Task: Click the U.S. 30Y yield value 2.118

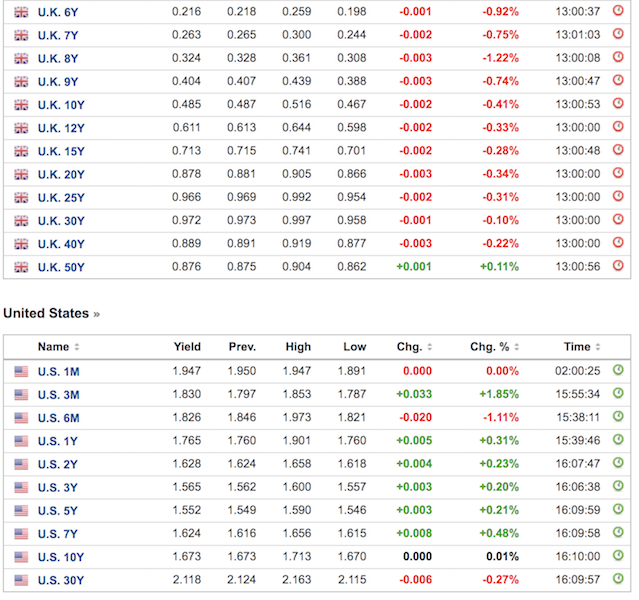Action: coord(187,580)
